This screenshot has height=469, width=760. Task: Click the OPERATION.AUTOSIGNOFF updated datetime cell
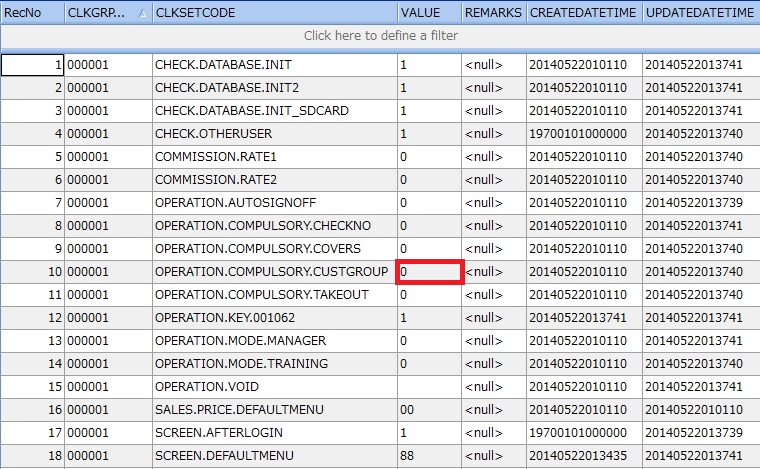[699, 203]
